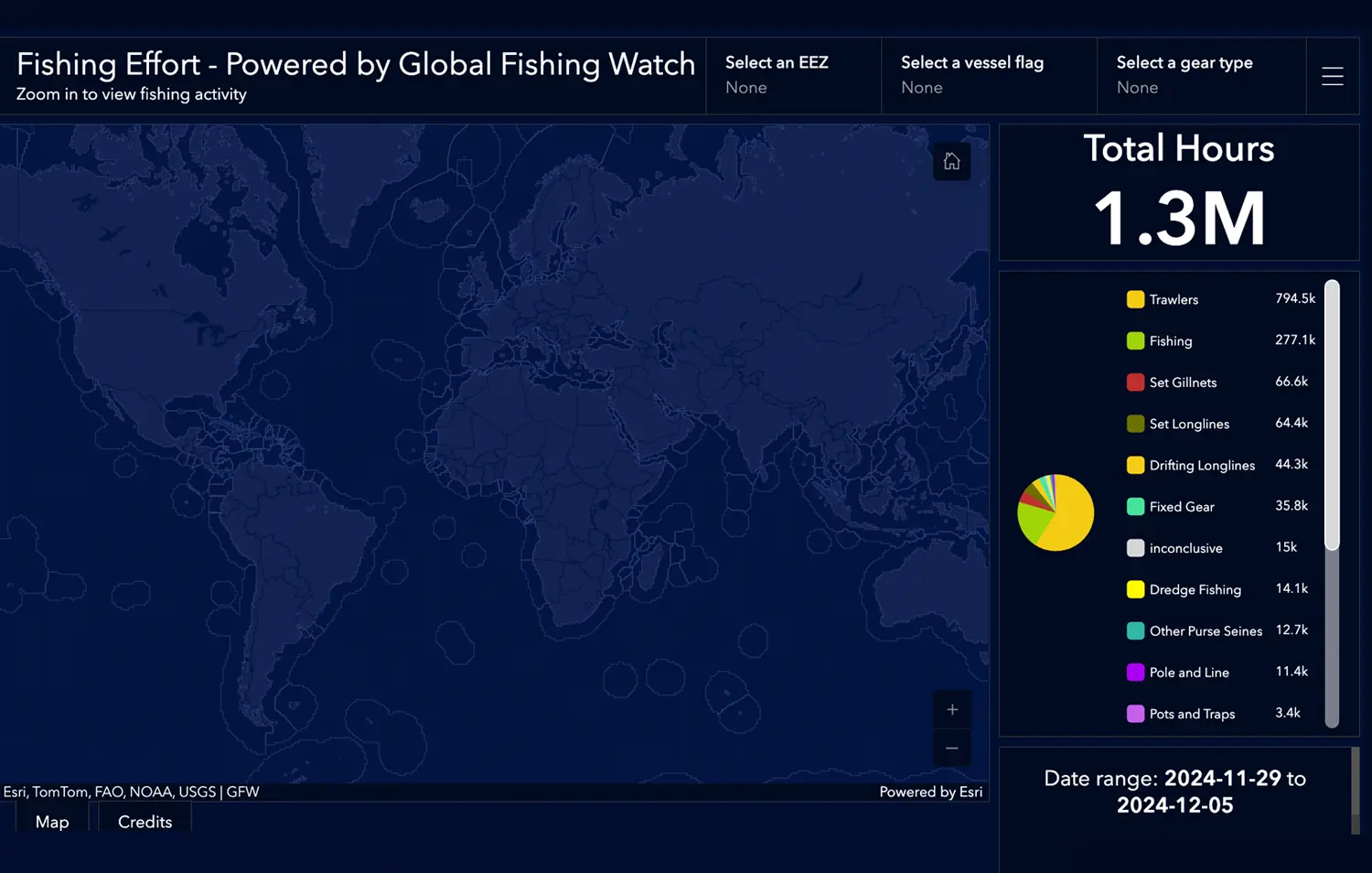Click the Dredge Fishing yellow swatch
This screenshot has height=873, width=1372.
1135,589
